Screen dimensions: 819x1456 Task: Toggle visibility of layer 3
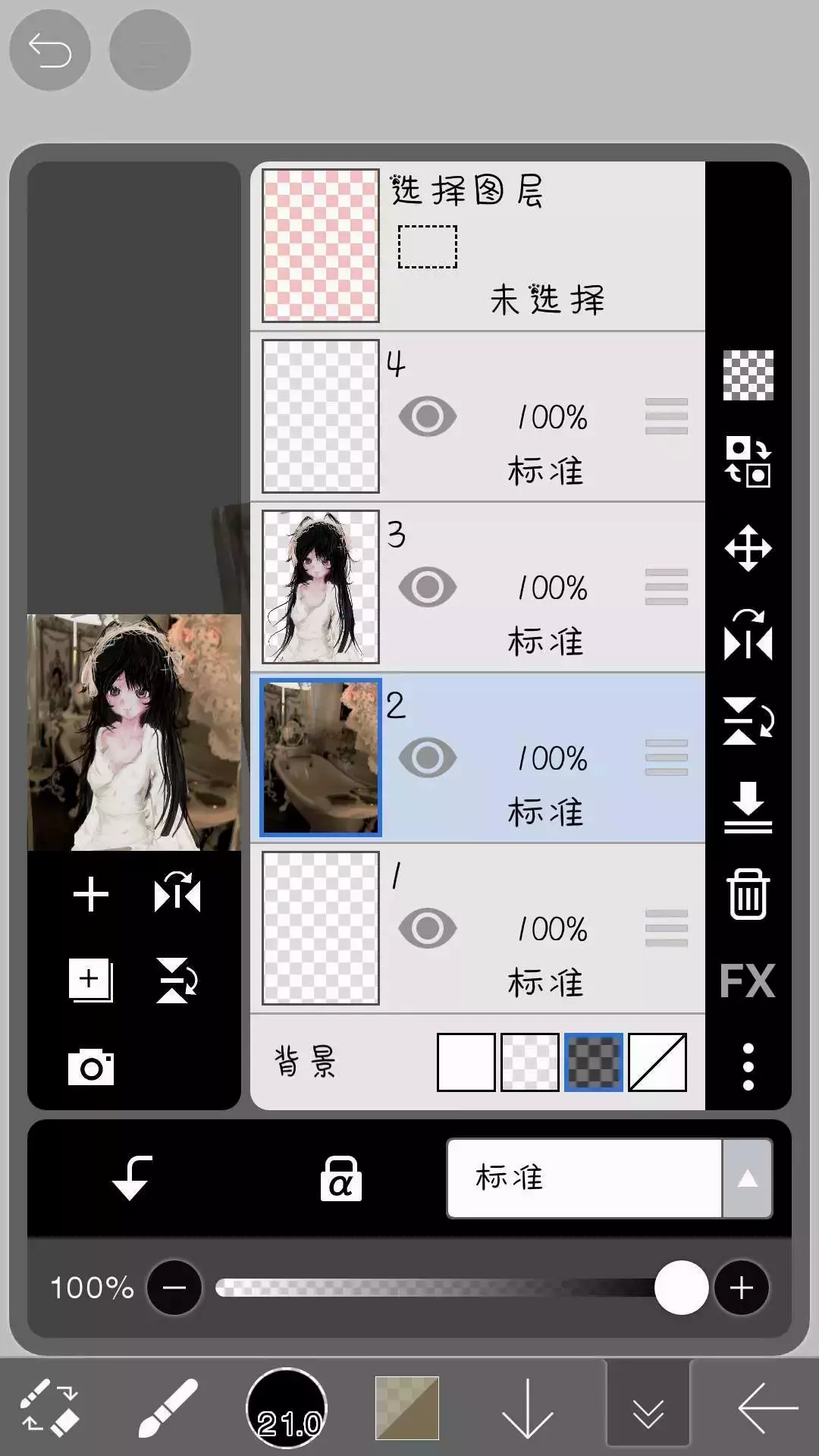428,588
